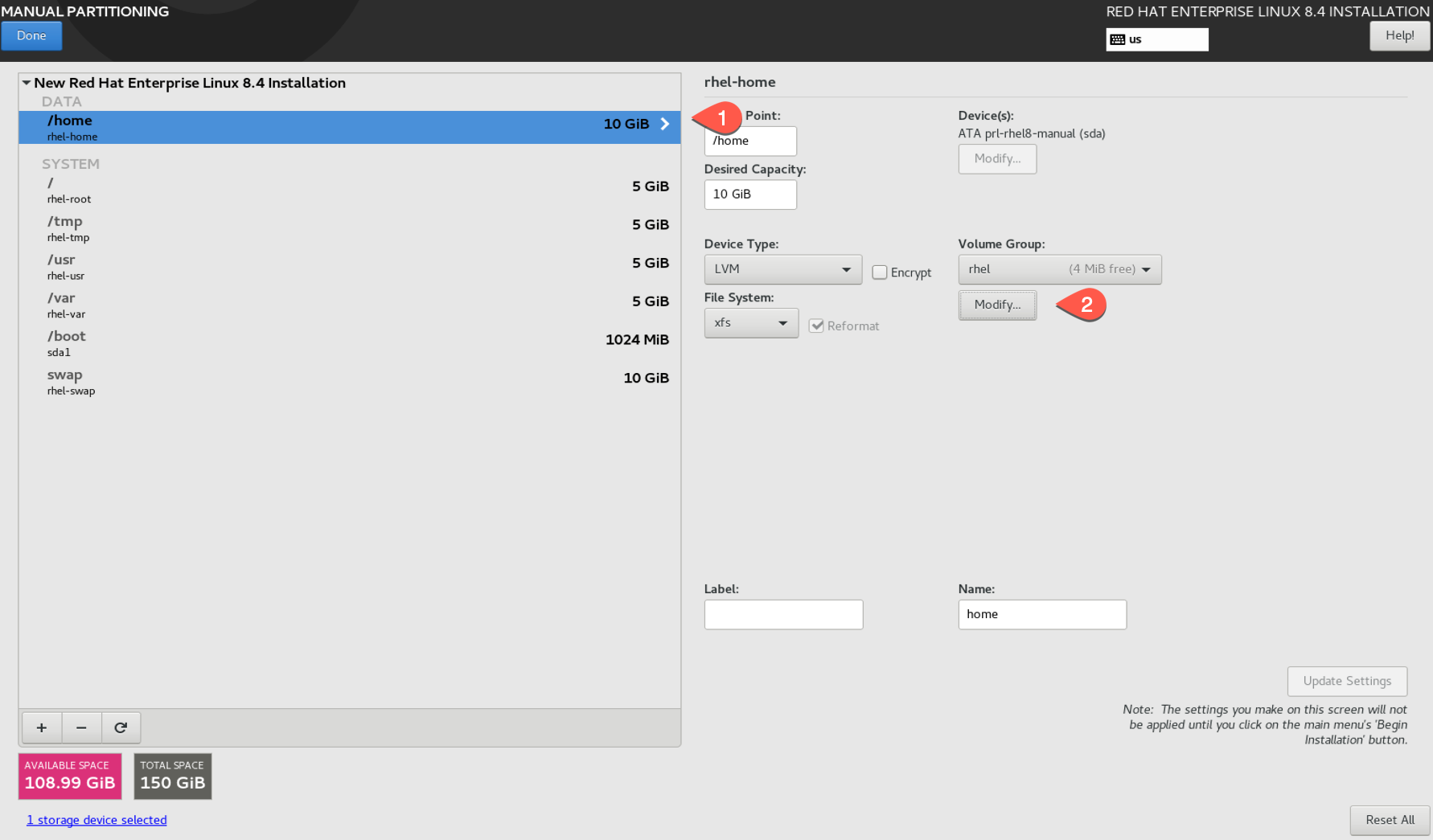Screen dimensions: 1433x840
Task: Select the /usr rhel-usr partition
Action: (x=350, y=267)
